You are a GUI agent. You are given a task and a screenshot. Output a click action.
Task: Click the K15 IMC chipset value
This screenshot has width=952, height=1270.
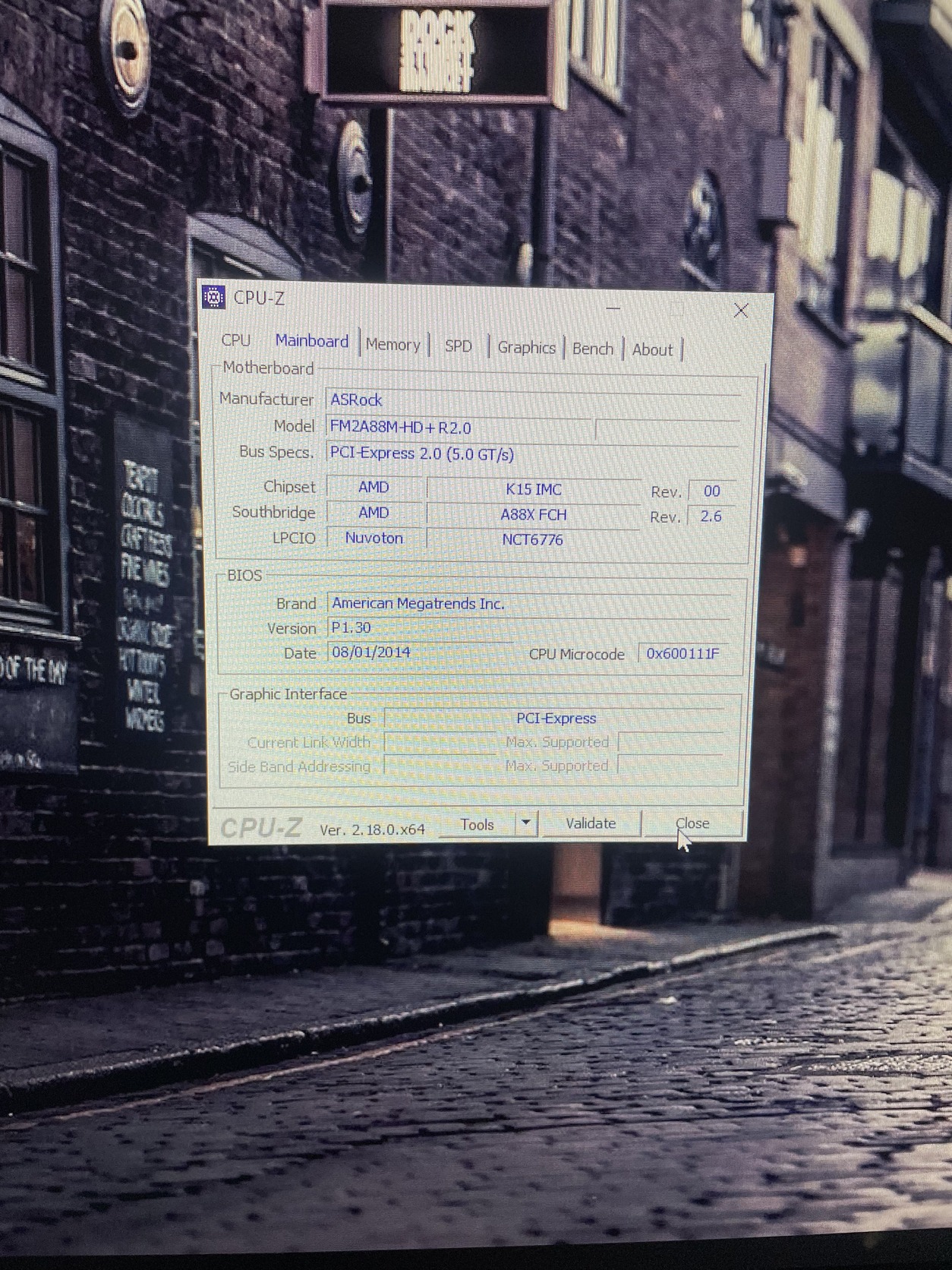click(x=533, y=489)
